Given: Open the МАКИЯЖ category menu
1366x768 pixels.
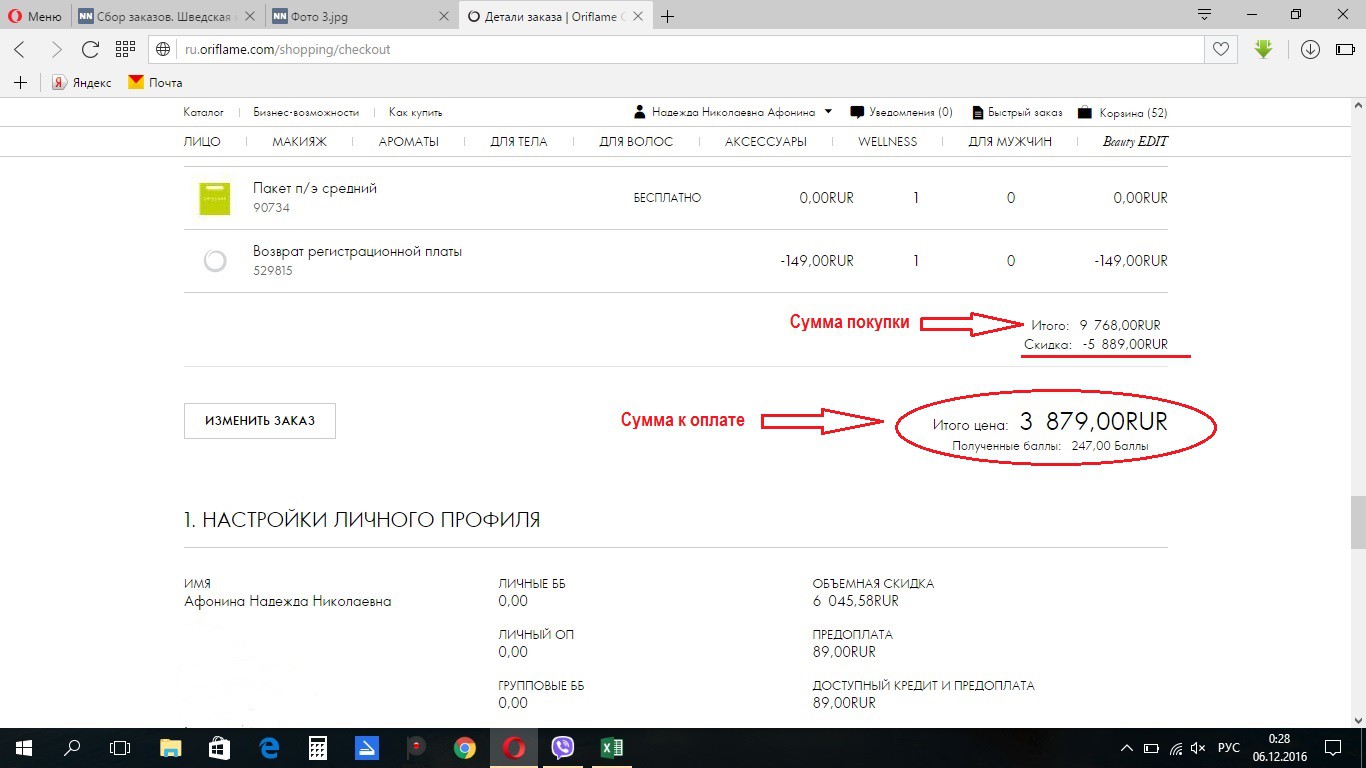Looking at the screenshot, I should 299,142.
